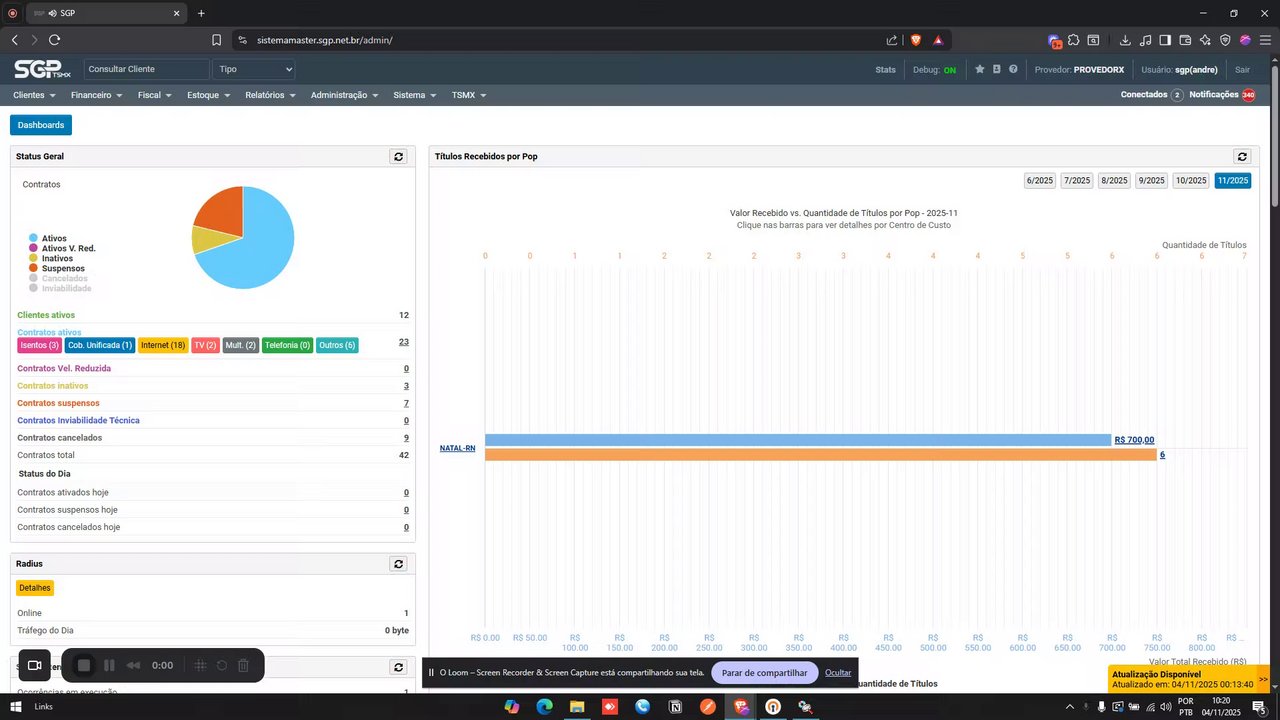Expand the Estoque menu
Screen dimensions: 1280x720
point(208,95)
